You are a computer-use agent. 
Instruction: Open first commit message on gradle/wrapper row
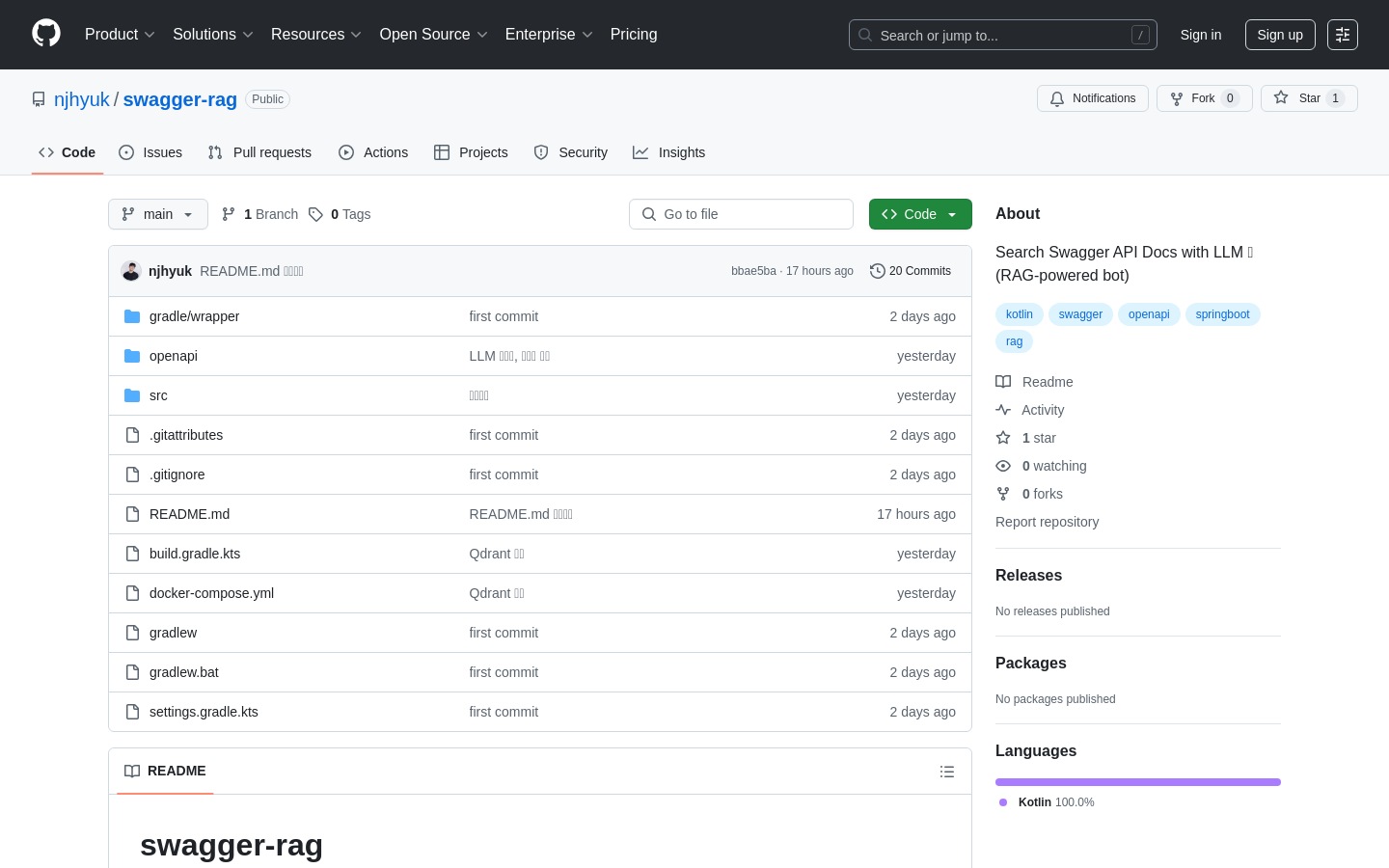pos(504,316)
